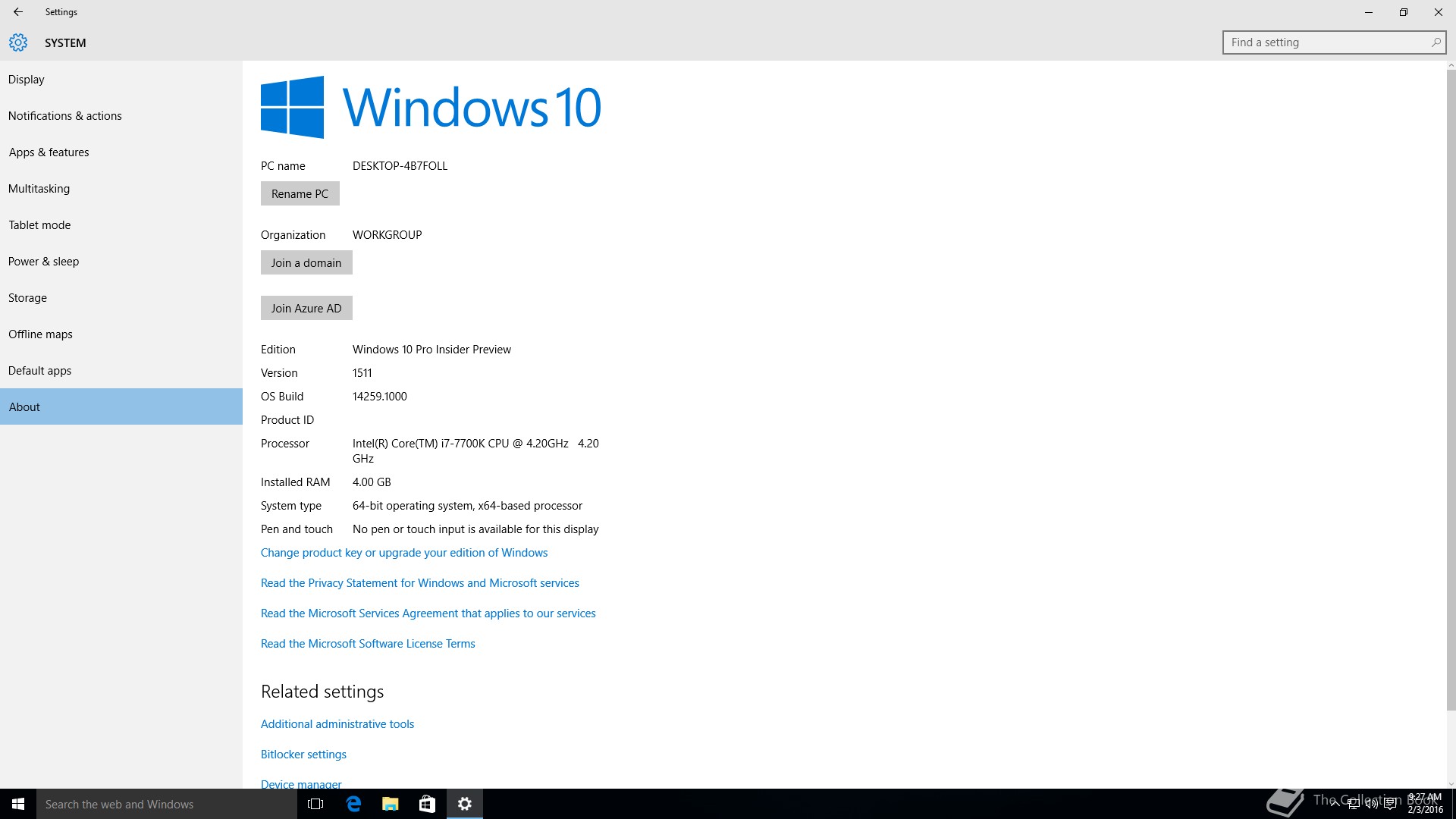Viewport: 1456px width, 819px height.
Task: Click OS Build value 14259.1000
Action: click(380, 397)
